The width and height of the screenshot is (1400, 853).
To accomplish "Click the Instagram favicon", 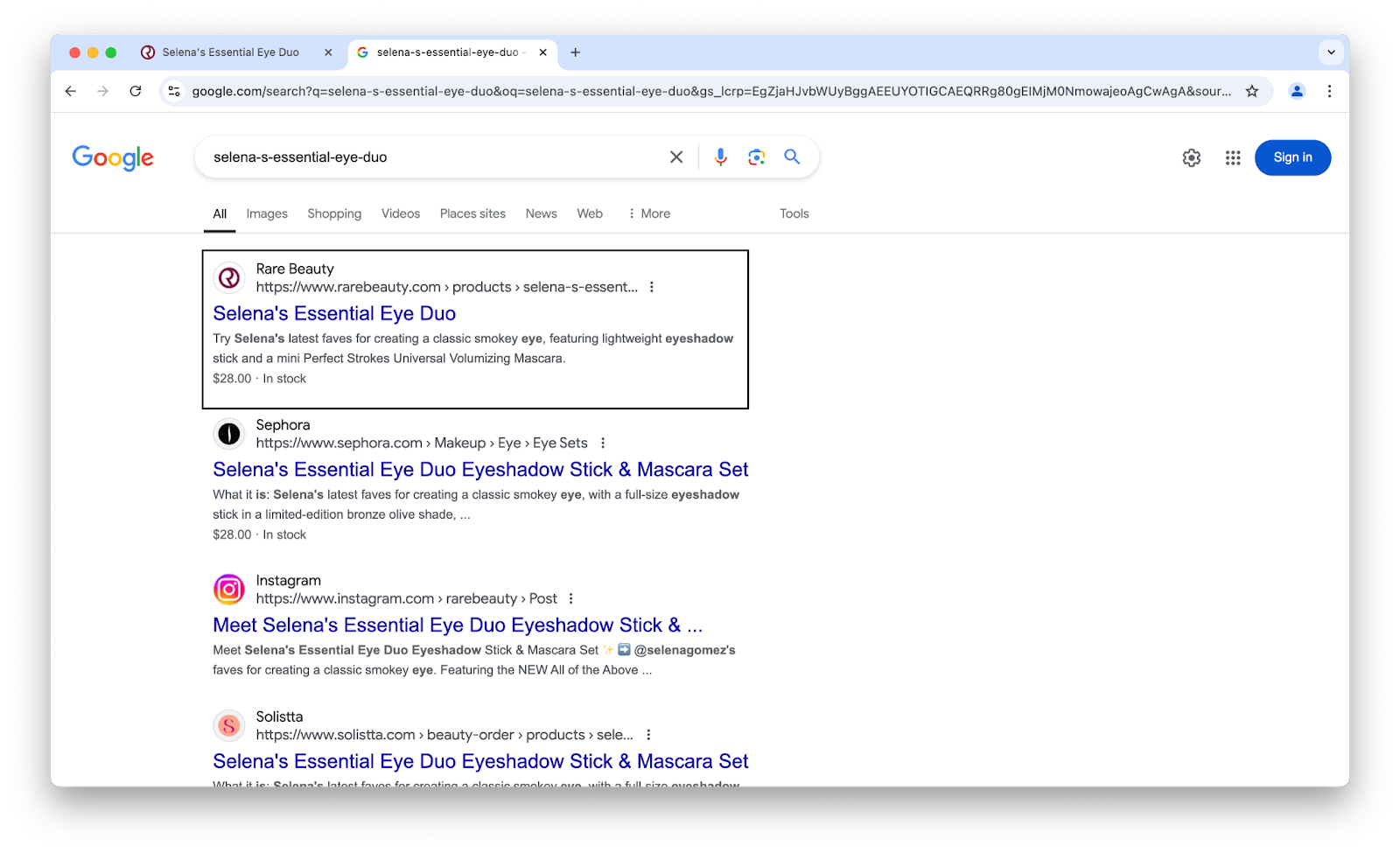I will click(229, 590).
